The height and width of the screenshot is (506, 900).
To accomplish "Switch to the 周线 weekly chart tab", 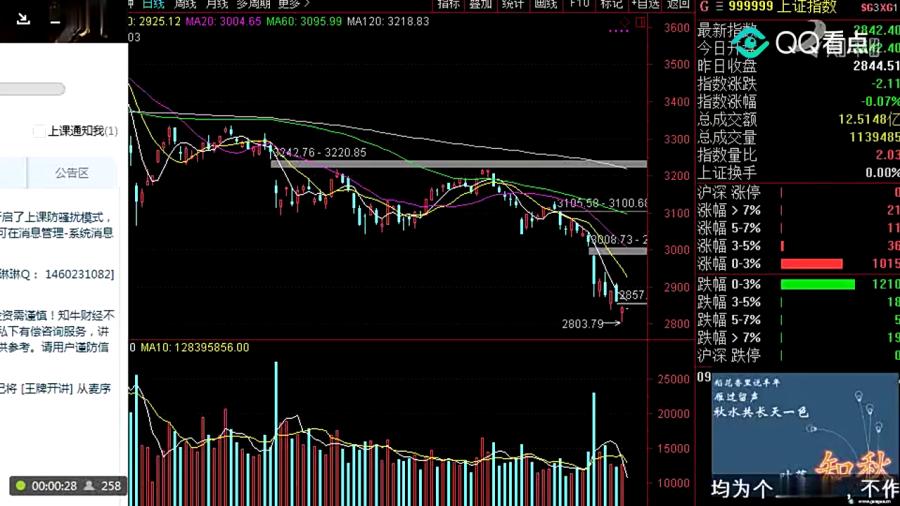I will pyautogui.click(x=184, y=4).
